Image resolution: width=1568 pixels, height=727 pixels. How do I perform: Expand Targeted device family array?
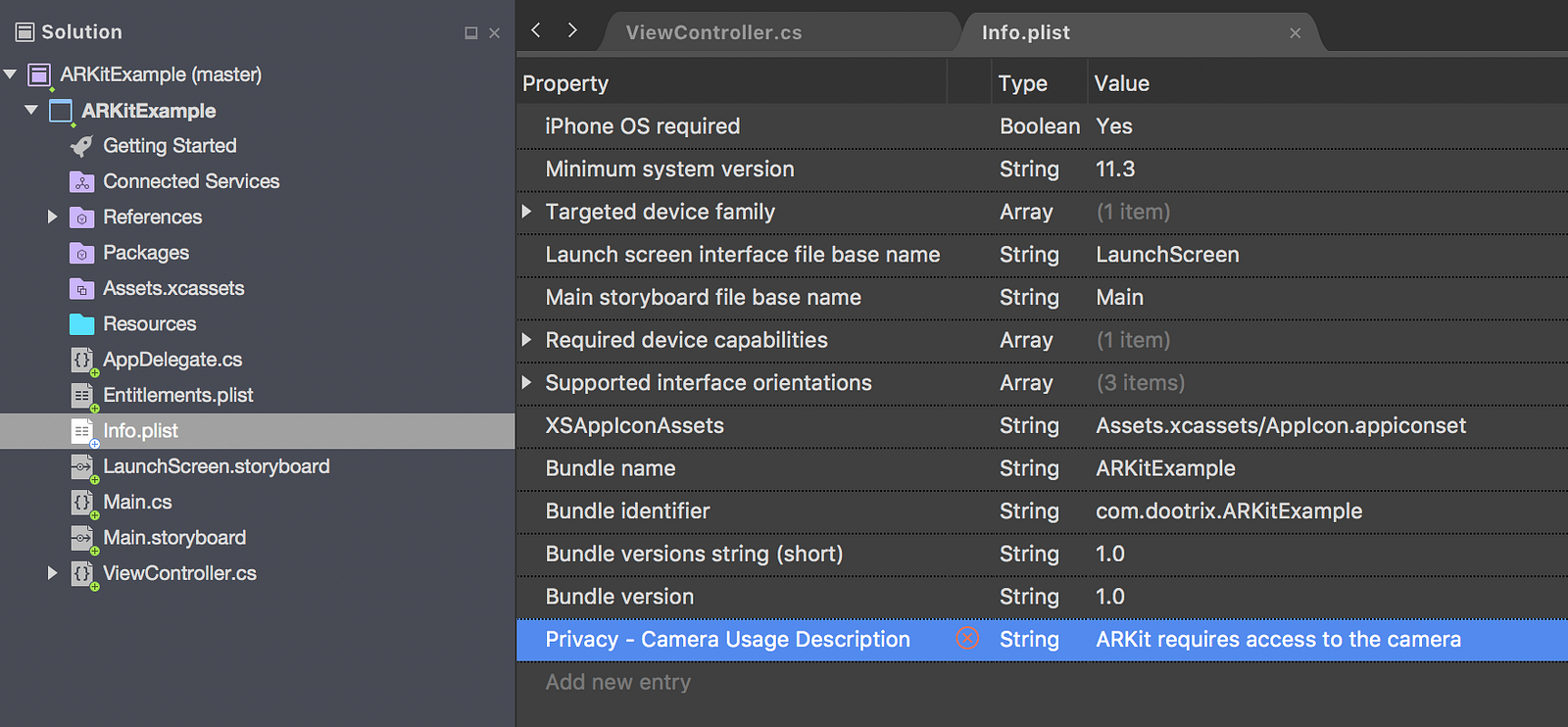coord(527,212)
